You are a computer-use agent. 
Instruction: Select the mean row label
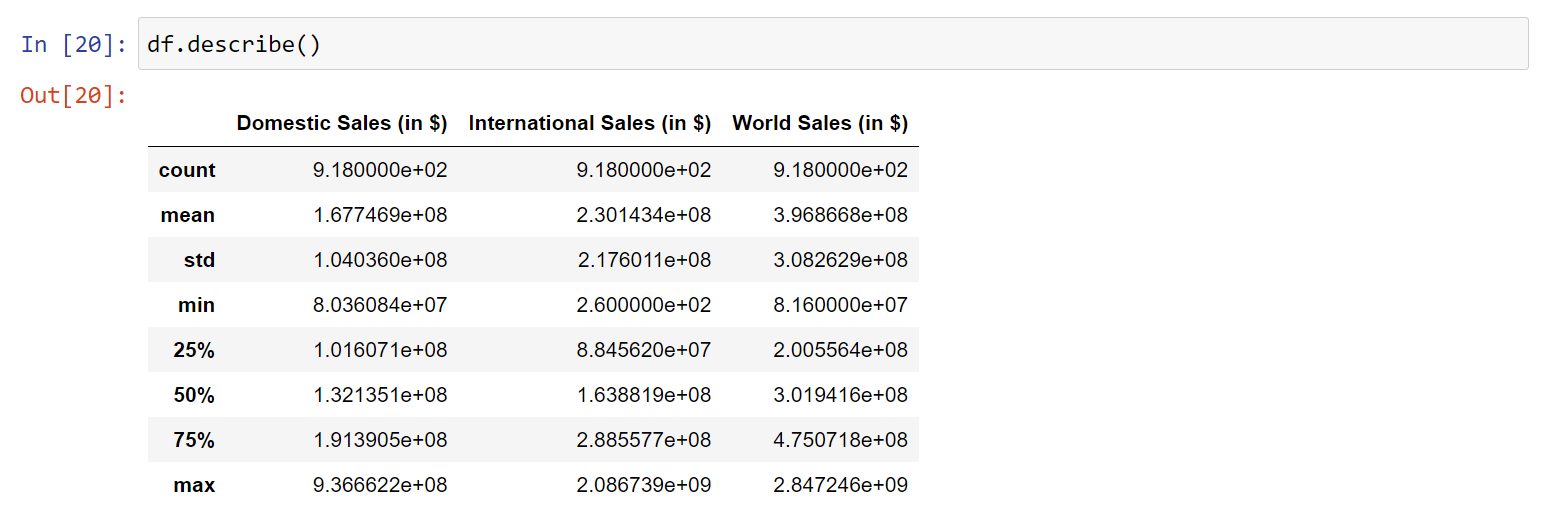click(188, 215)
